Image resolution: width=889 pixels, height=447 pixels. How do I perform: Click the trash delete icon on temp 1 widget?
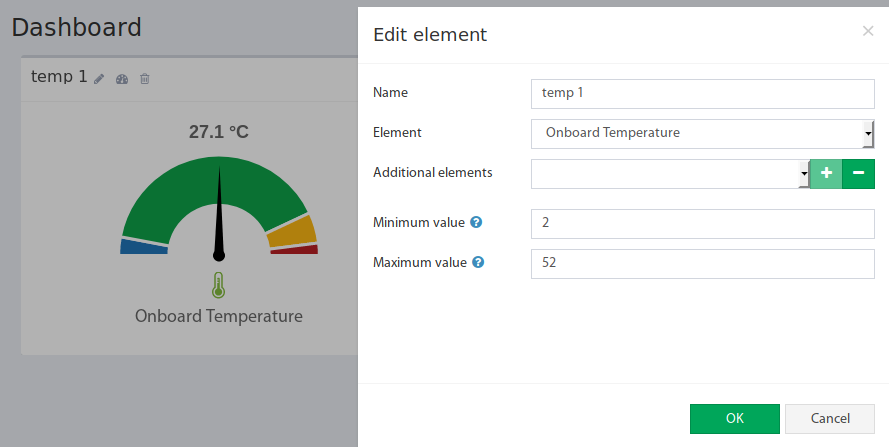tap(145, 79)
